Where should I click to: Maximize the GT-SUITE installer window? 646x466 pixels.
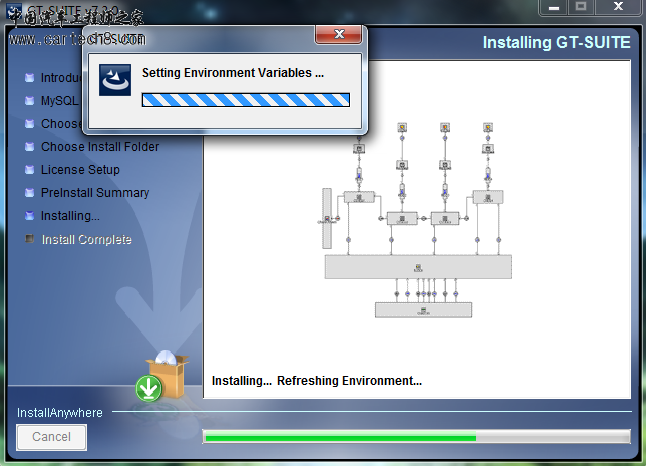(581, 7)
